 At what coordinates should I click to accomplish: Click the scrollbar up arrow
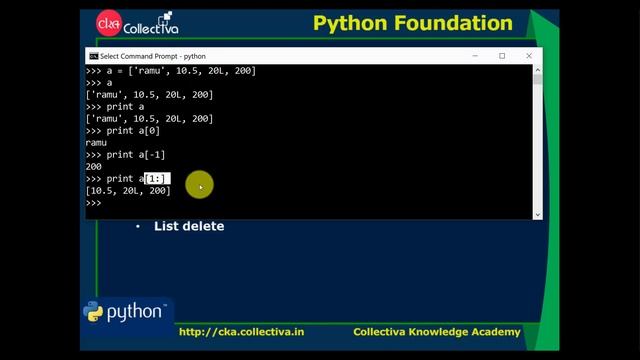point(538,70)
